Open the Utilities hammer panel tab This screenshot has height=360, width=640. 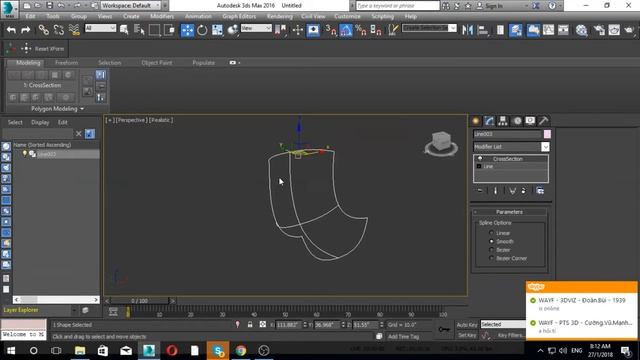[543, 121]
